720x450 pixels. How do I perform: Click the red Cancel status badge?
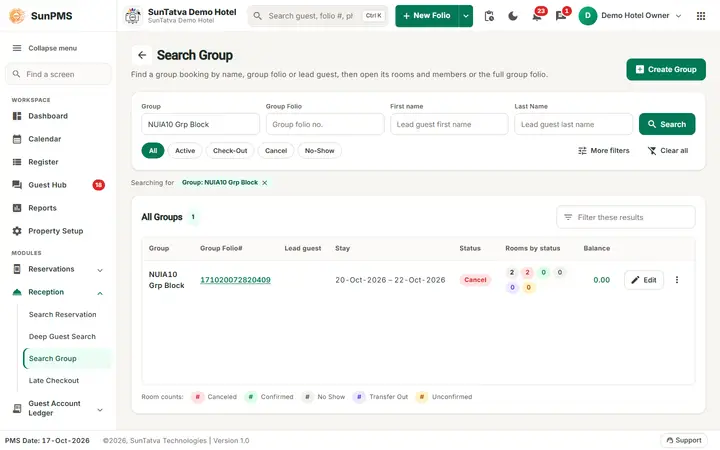click(x=475, y=280)
